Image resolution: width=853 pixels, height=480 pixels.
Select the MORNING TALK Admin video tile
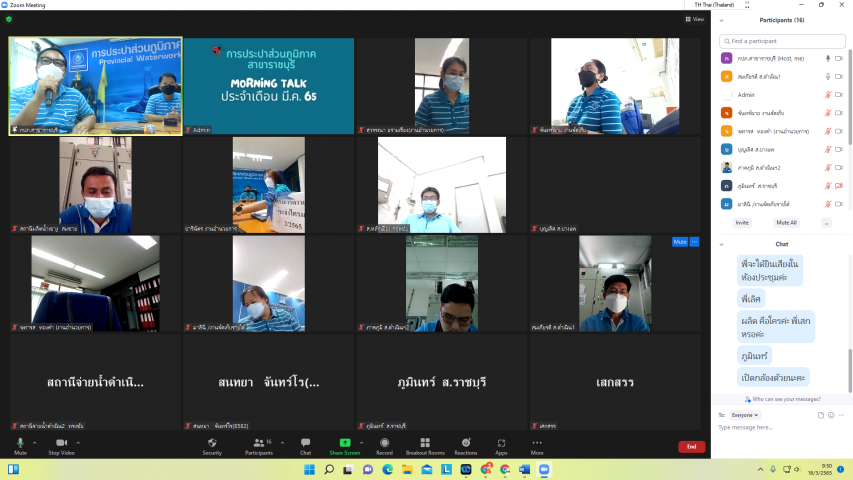pos(269,86)
